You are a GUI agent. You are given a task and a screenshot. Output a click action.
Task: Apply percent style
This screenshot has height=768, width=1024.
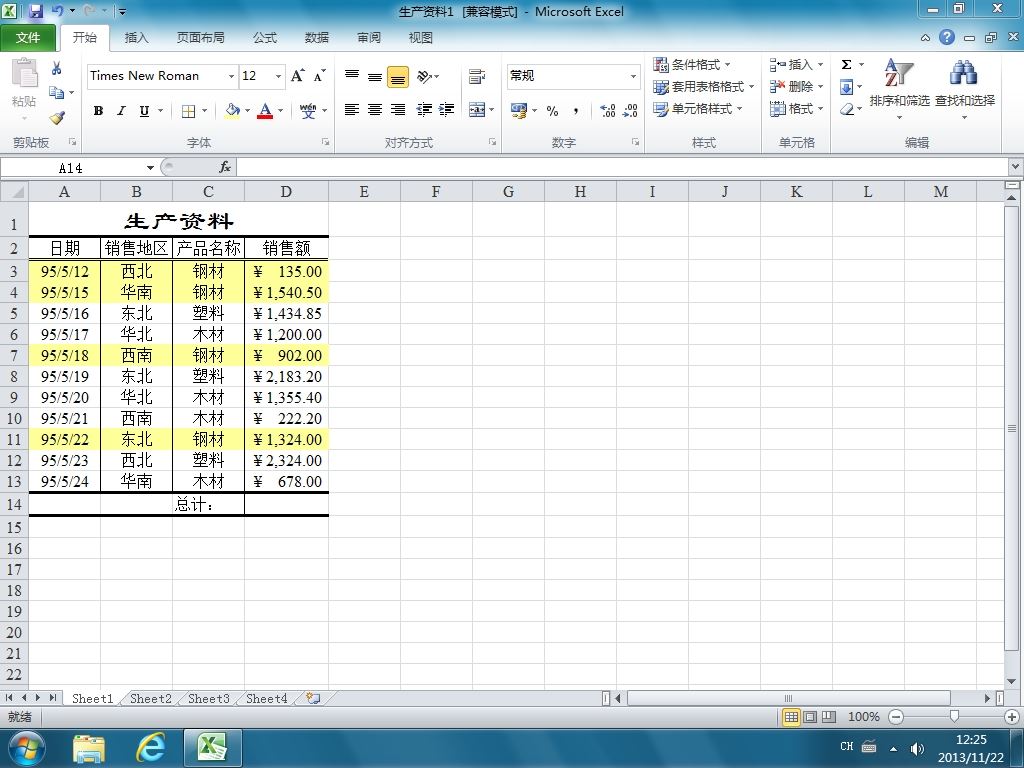[x=552, y=110]
